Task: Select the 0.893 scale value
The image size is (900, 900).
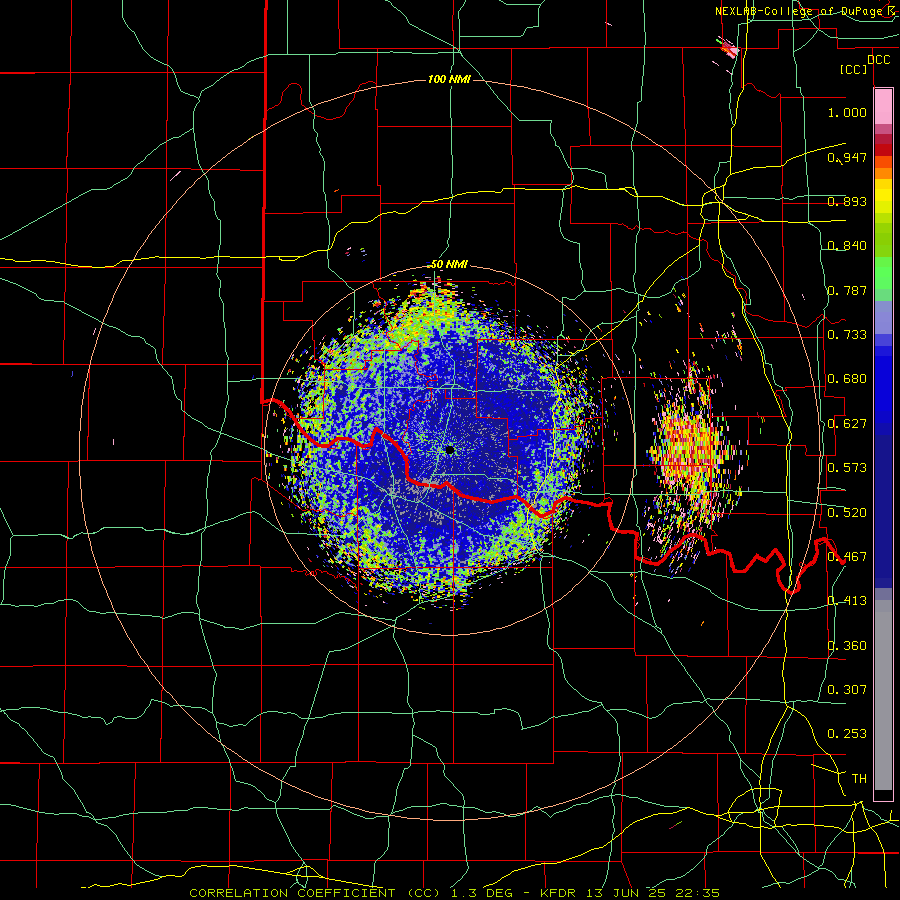Action: [847, 201]
